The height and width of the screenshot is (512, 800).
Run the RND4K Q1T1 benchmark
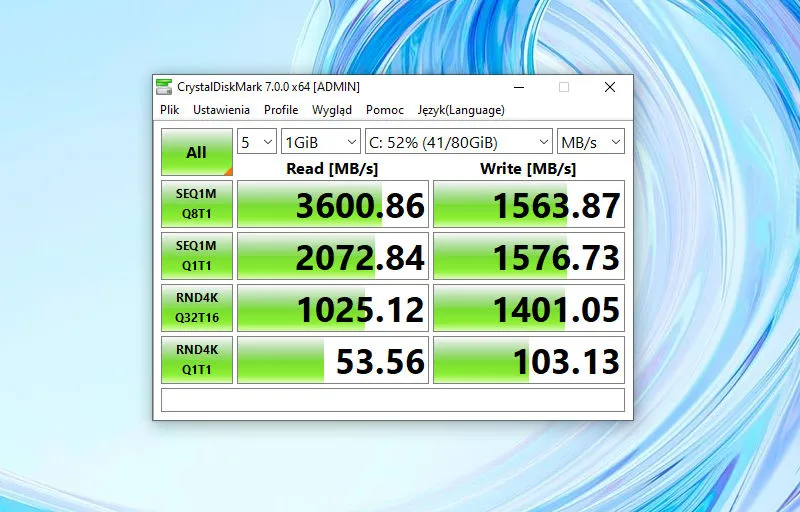click(x=197, y=360)
